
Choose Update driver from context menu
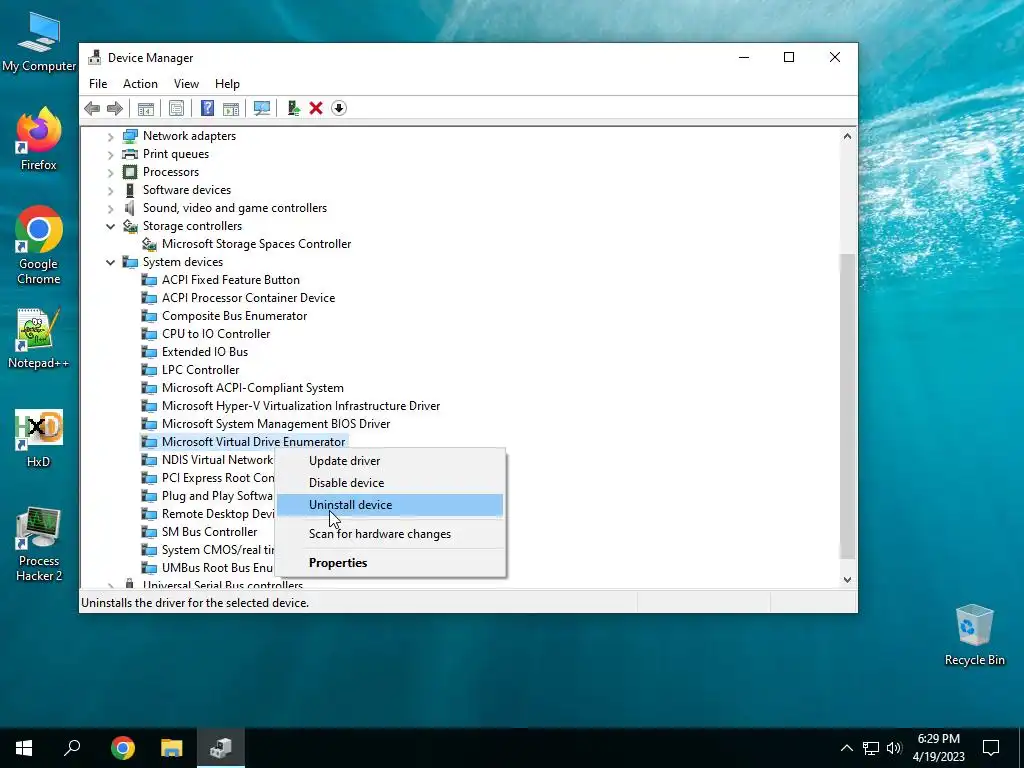pyautogui.click(x=390, y=461)
